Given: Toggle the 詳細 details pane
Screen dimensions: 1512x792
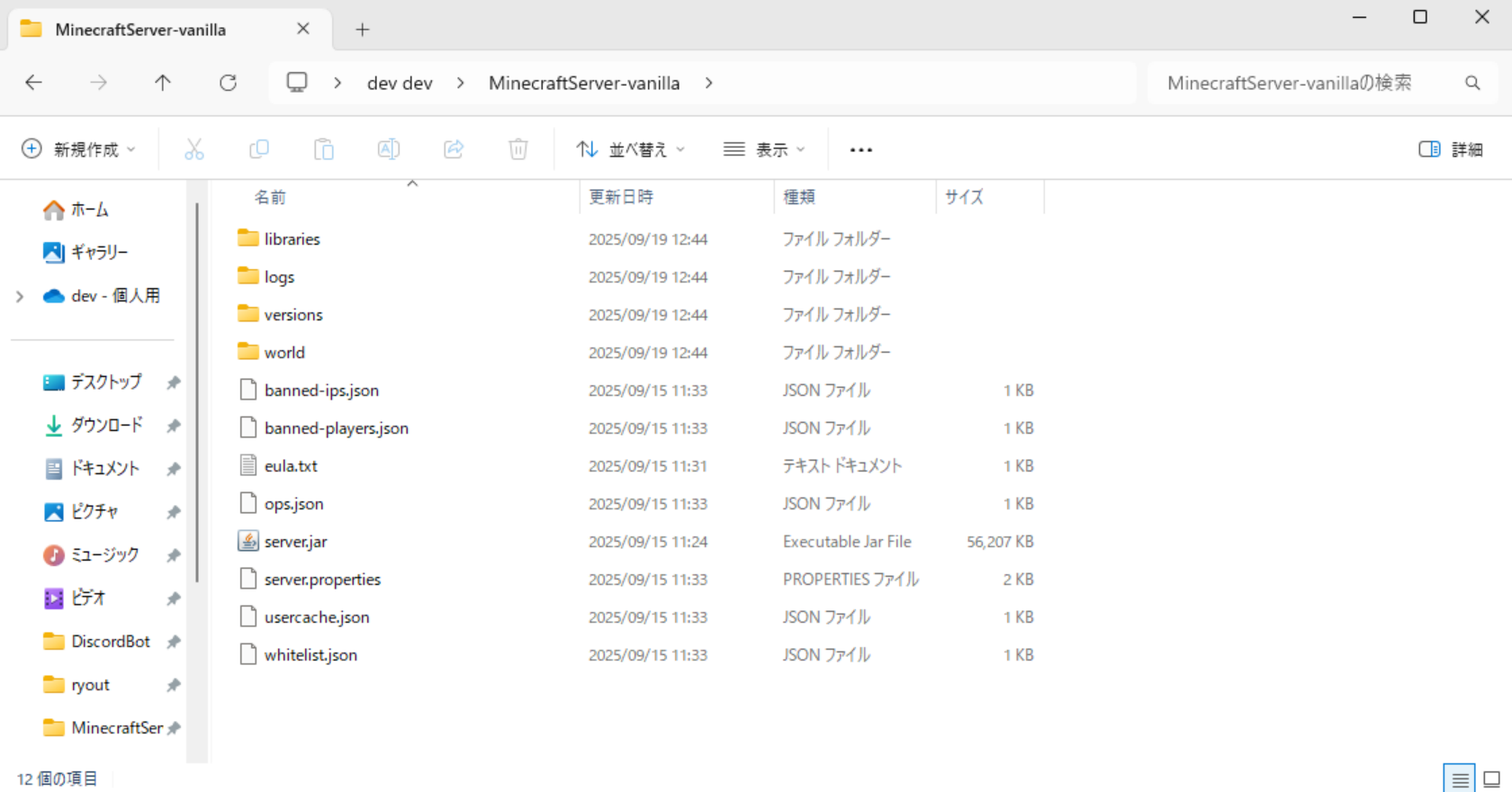Looking at the screenshot, I should pos(1451,149).
